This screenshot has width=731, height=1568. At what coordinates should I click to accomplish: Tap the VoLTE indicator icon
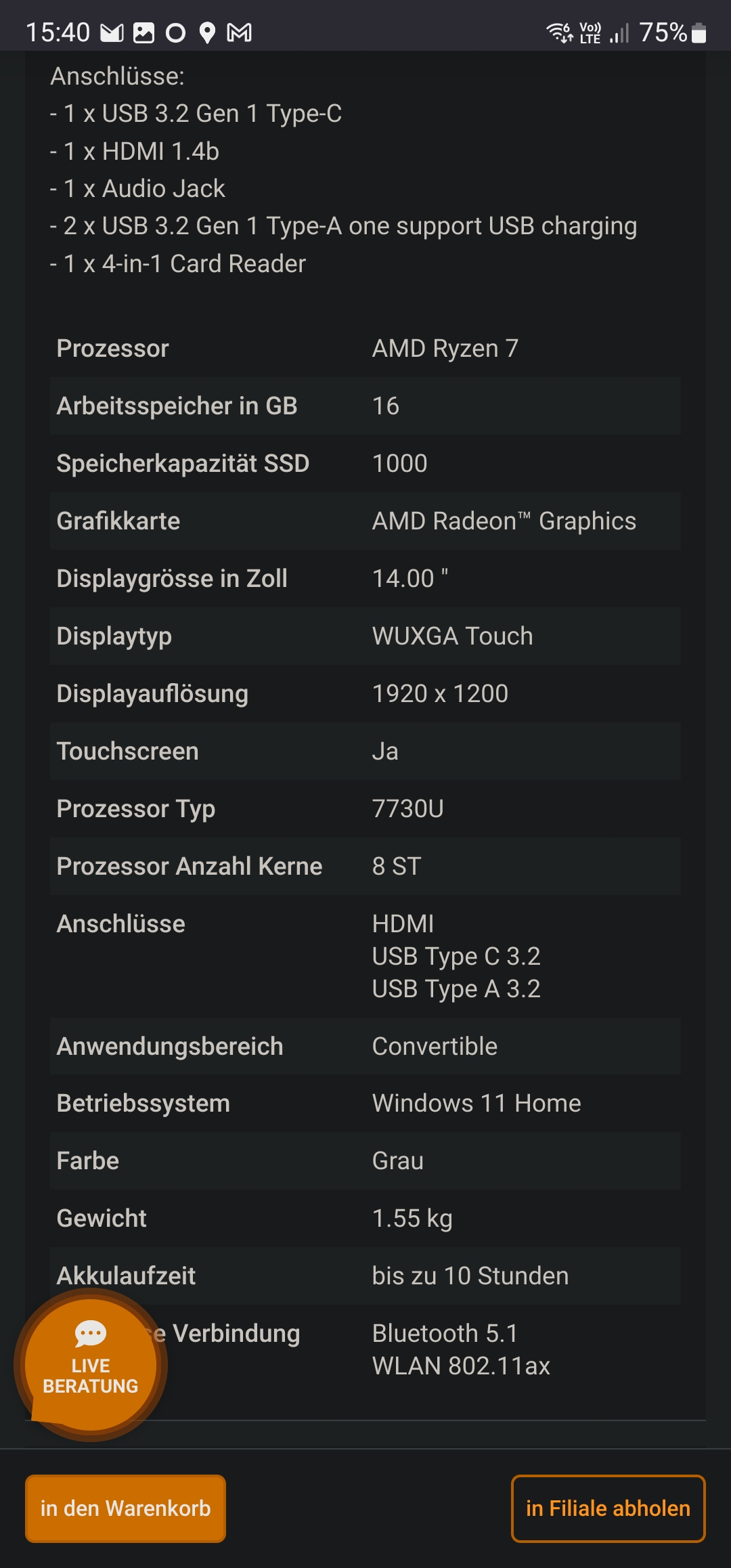(590, 32)
